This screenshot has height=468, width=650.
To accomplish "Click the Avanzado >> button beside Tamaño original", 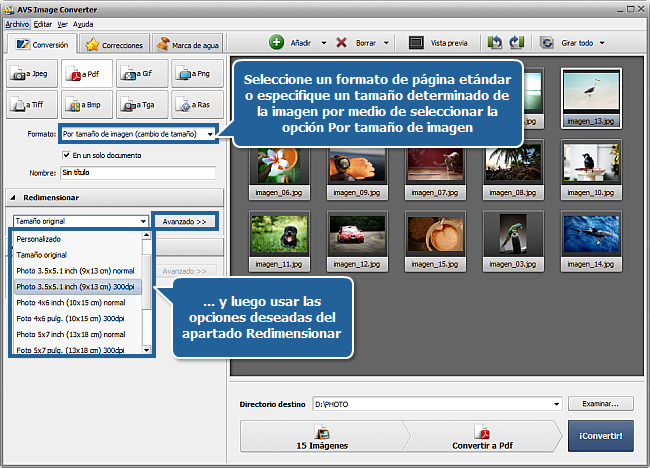I will coord(184,222).
